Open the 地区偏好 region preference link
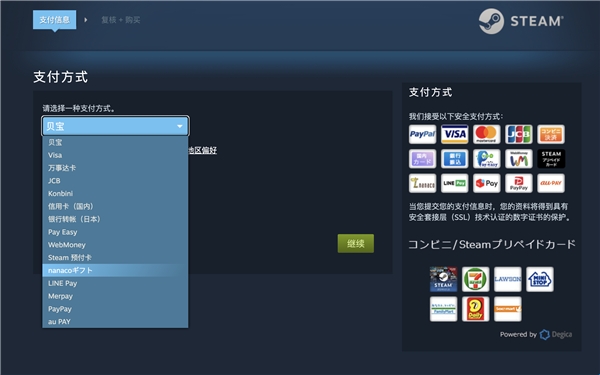 202,150
